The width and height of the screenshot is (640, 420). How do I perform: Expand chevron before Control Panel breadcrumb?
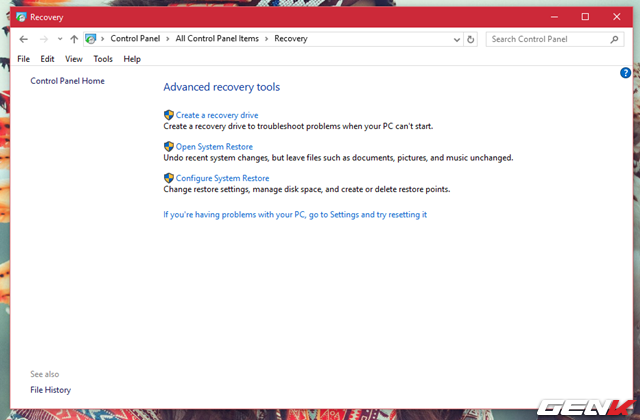click(x=102, y=39)
